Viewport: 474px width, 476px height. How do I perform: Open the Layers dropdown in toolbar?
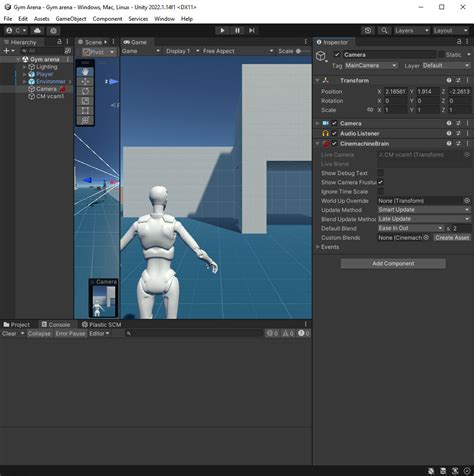[412, 31]
